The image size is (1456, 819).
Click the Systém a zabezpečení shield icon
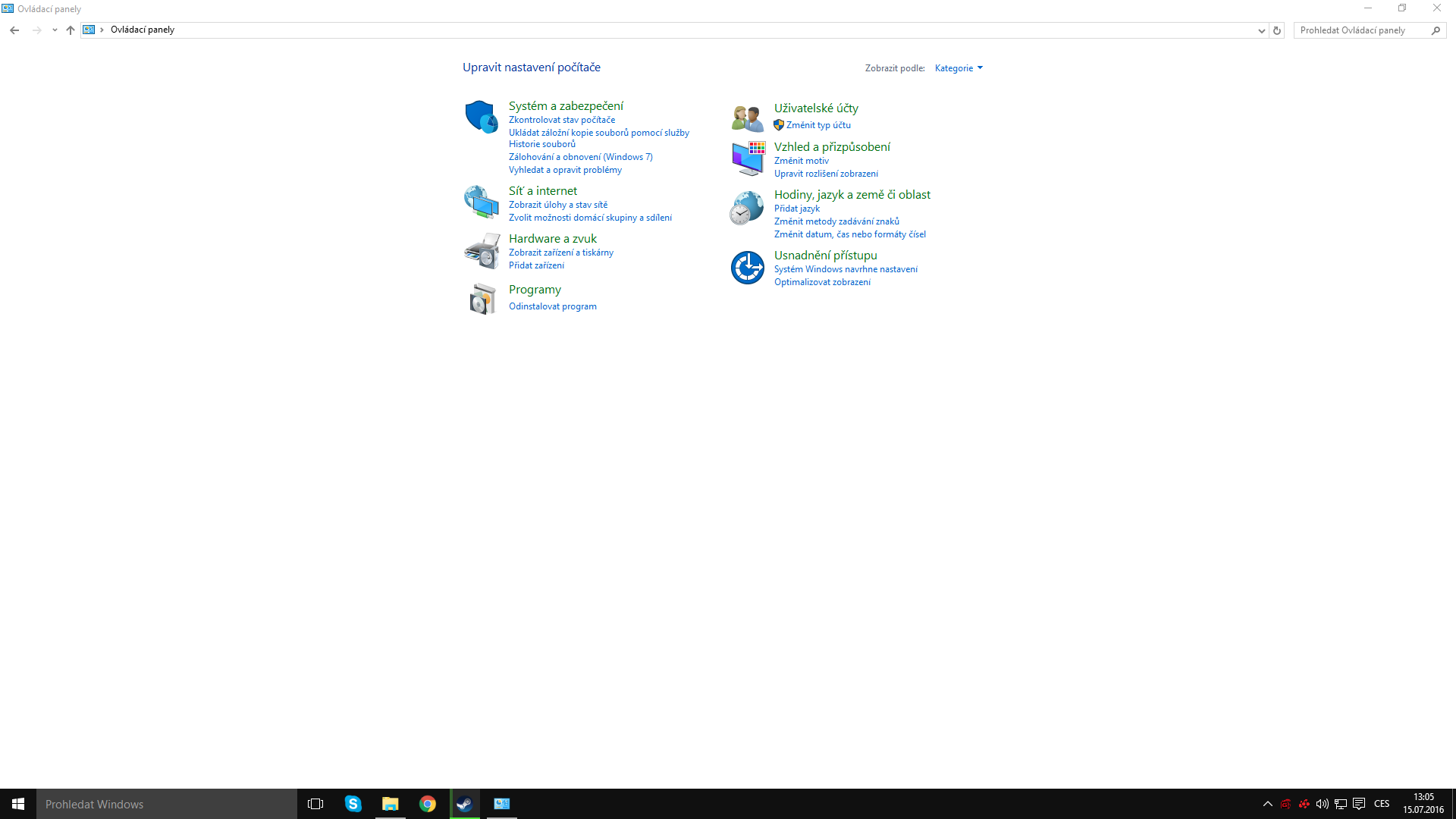point(481,117)
